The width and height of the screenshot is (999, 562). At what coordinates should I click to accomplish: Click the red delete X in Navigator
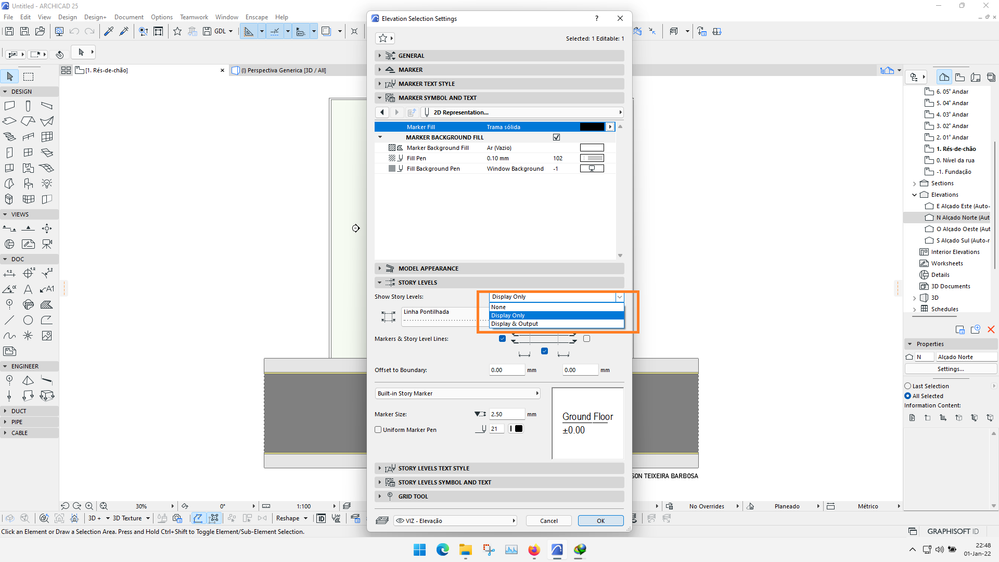point(991,329)
